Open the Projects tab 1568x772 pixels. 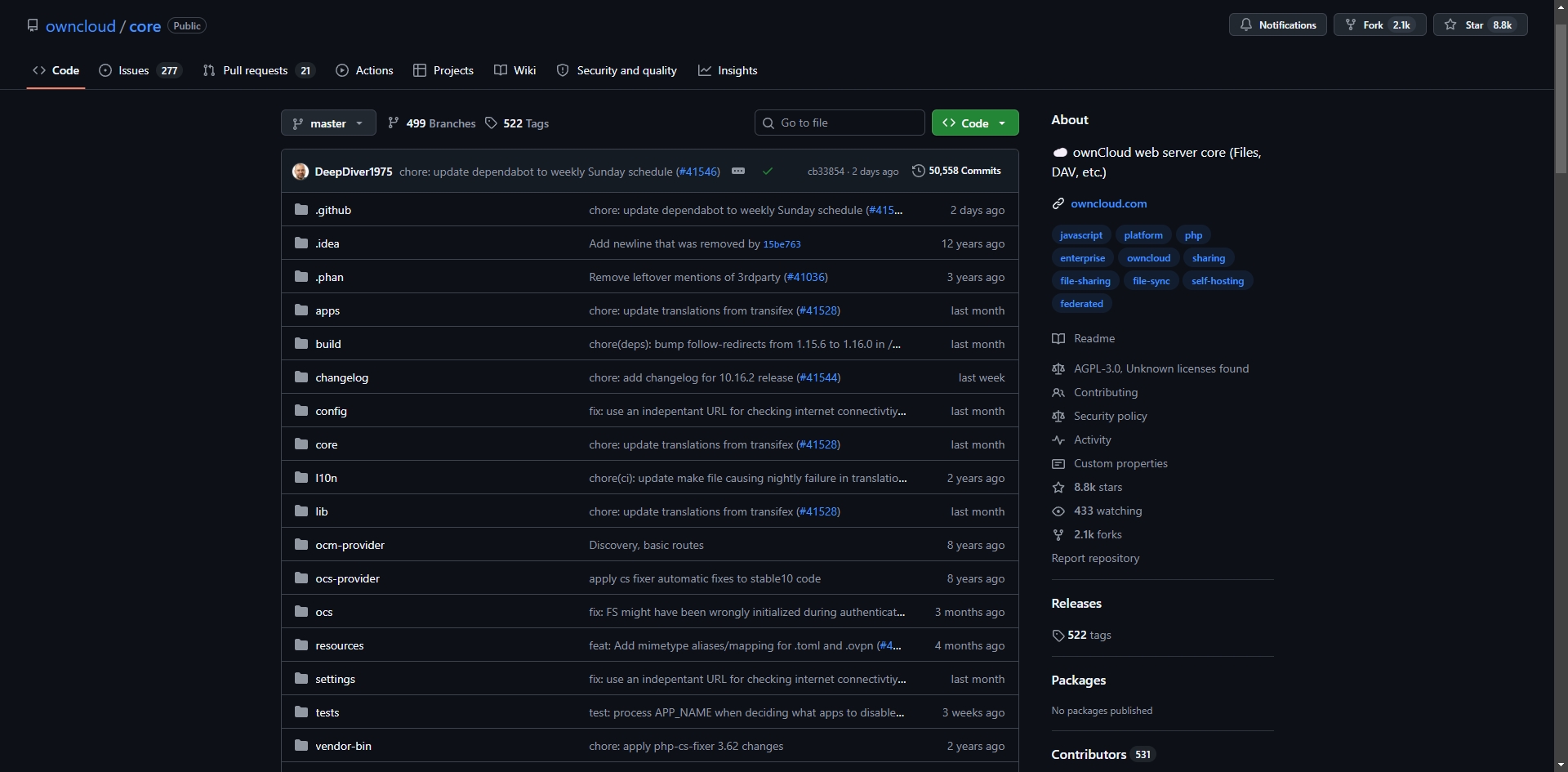(x=443, y=70)
